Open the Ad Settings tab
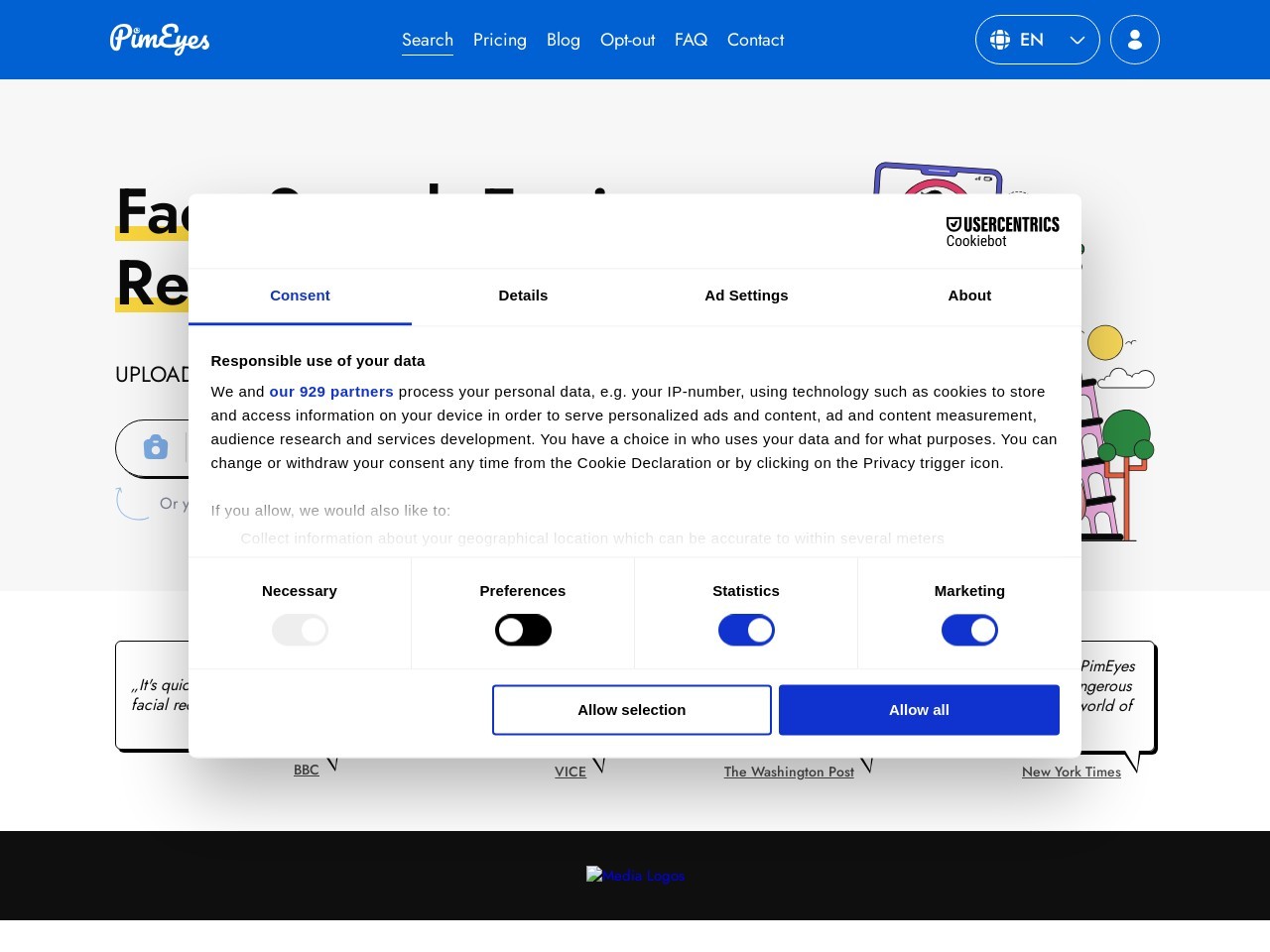 746,296
